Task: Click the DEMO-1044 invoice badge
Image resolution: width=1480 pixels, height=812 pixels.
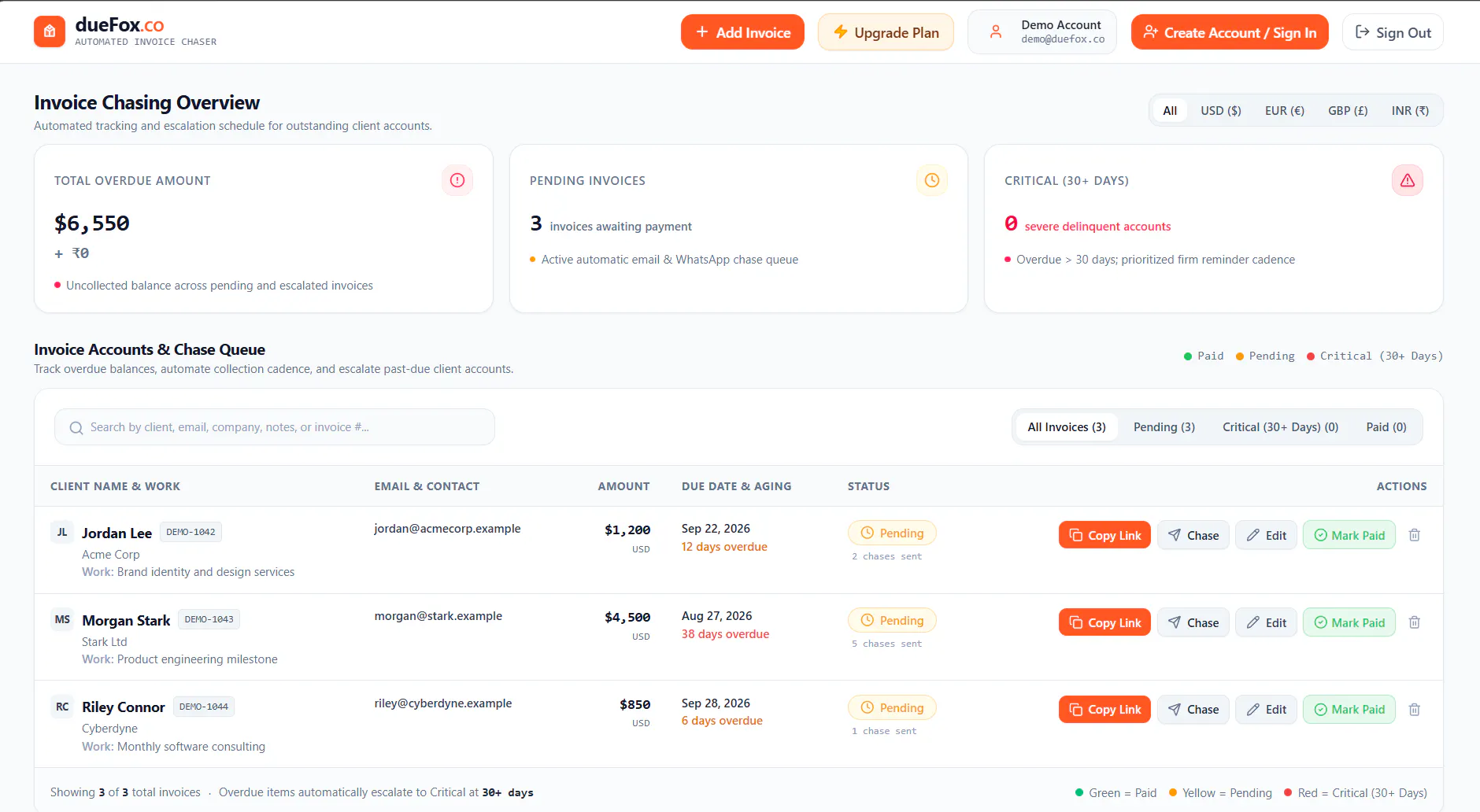Action: tap(203, 707)
